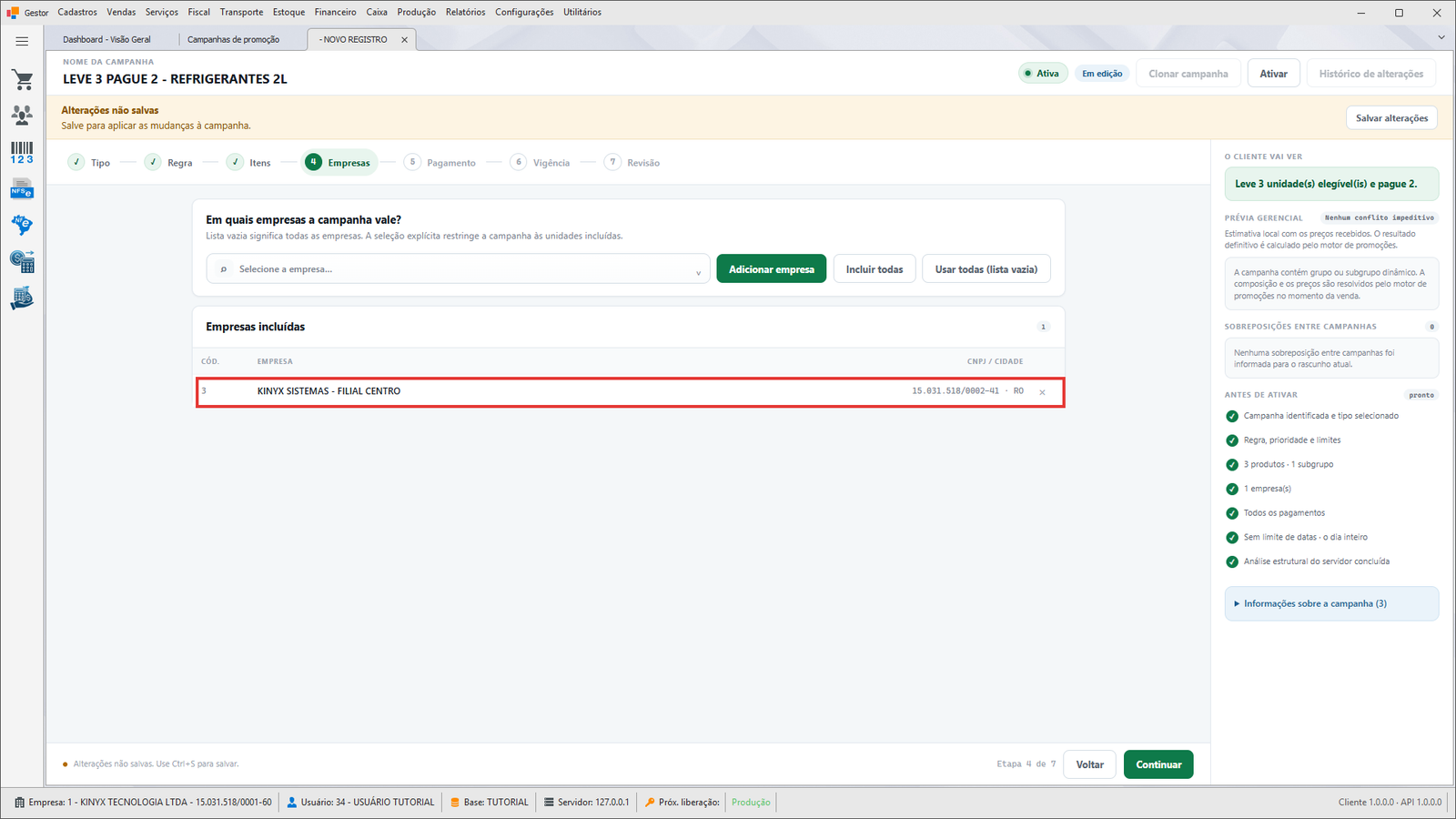Open the Selecione a empresa dropdown
This screenshot has width=1456, height=819.
(459, 269)
